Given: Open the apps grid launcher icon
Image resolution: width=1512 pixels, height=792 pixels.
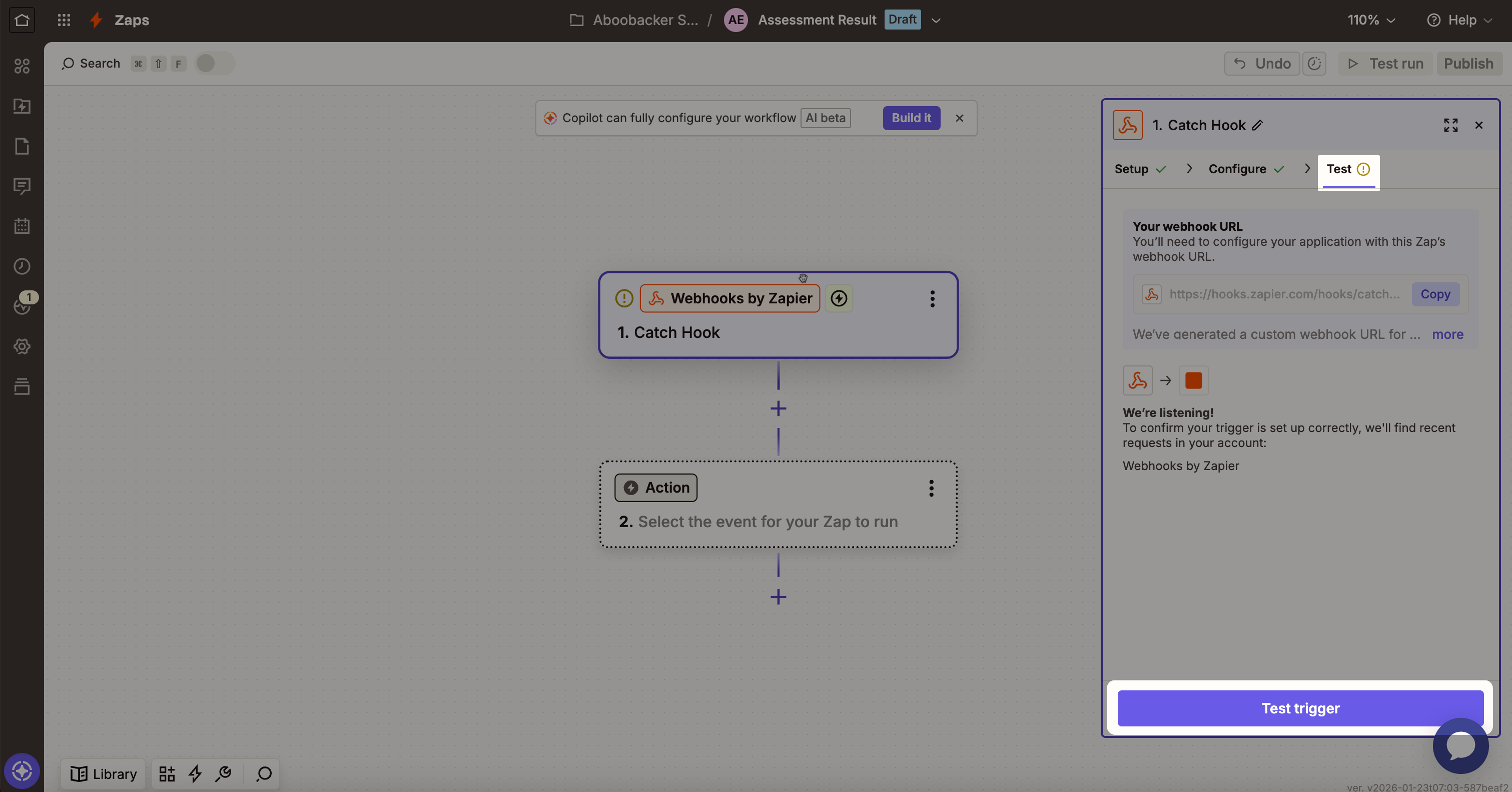Looking at the screenshot, I should pyautogui.click(x=64, y=20).
